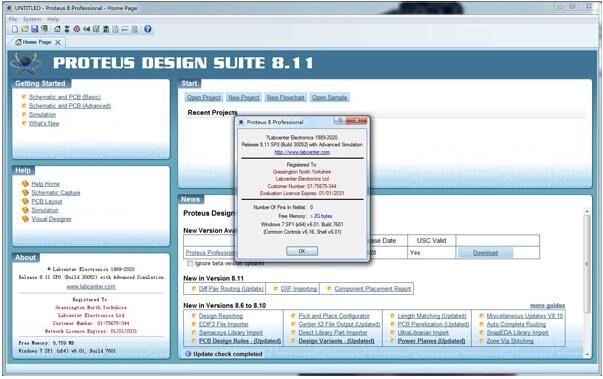This screenshot has width=603, height=379.
Task: Click OK in the about dialog
Action: pyautogui.click(x=302, y=251)
